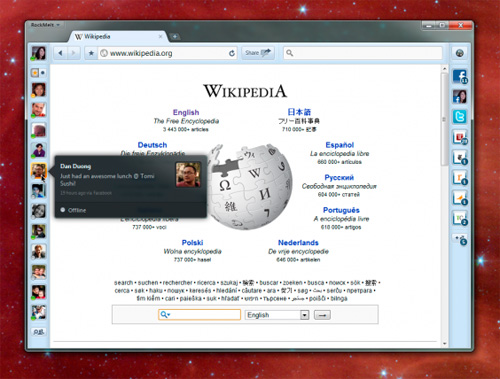This screenshot has width=500, height=379.
Task: Open the search options magnifier dropdown
Action: click(x=165, y=315)
